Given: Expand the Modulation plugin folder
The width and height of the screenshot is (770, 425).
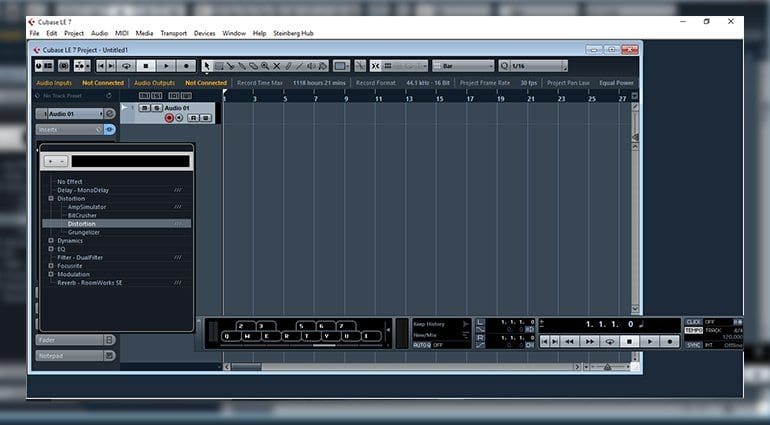Looking at the screenshot, I should click(x=51, y=274).
